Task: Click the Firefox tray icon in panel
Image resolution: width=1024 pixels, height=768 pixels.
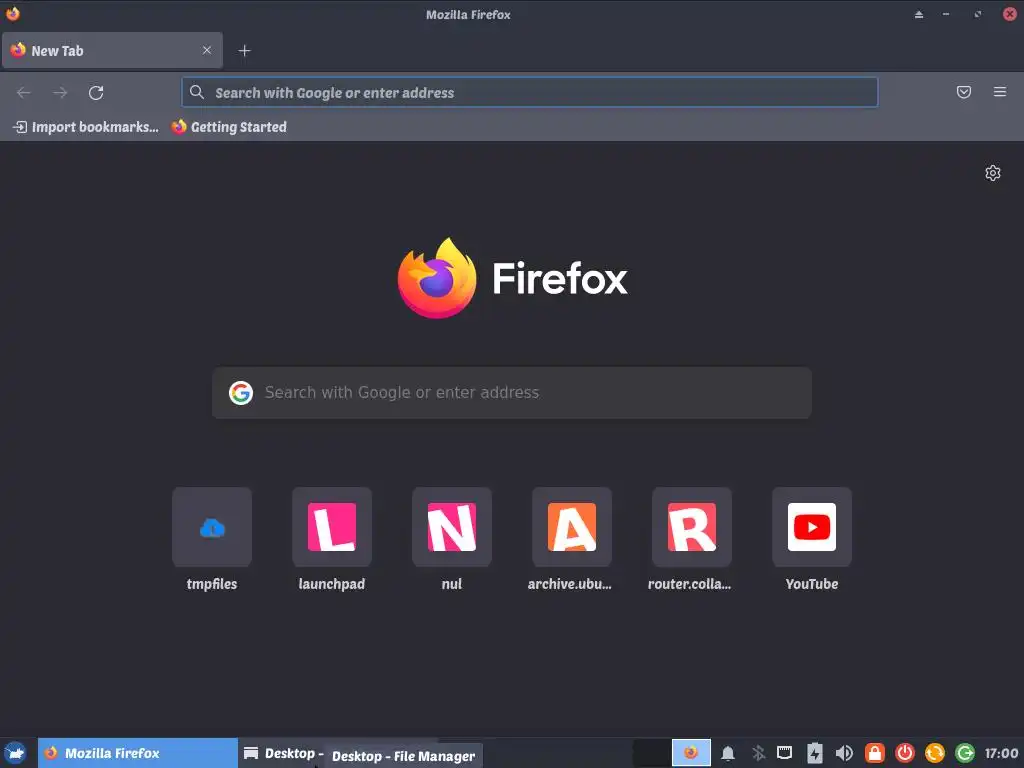Action: pos(691,753)
